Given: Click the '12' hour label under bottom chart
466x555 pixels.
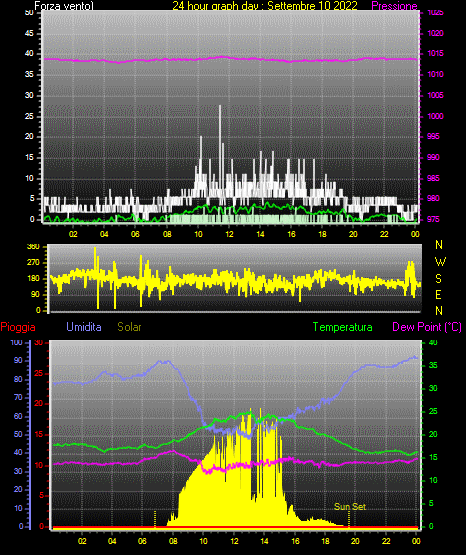Looking at the screenshot, I should pyautogui.click(x=234, y=541).
